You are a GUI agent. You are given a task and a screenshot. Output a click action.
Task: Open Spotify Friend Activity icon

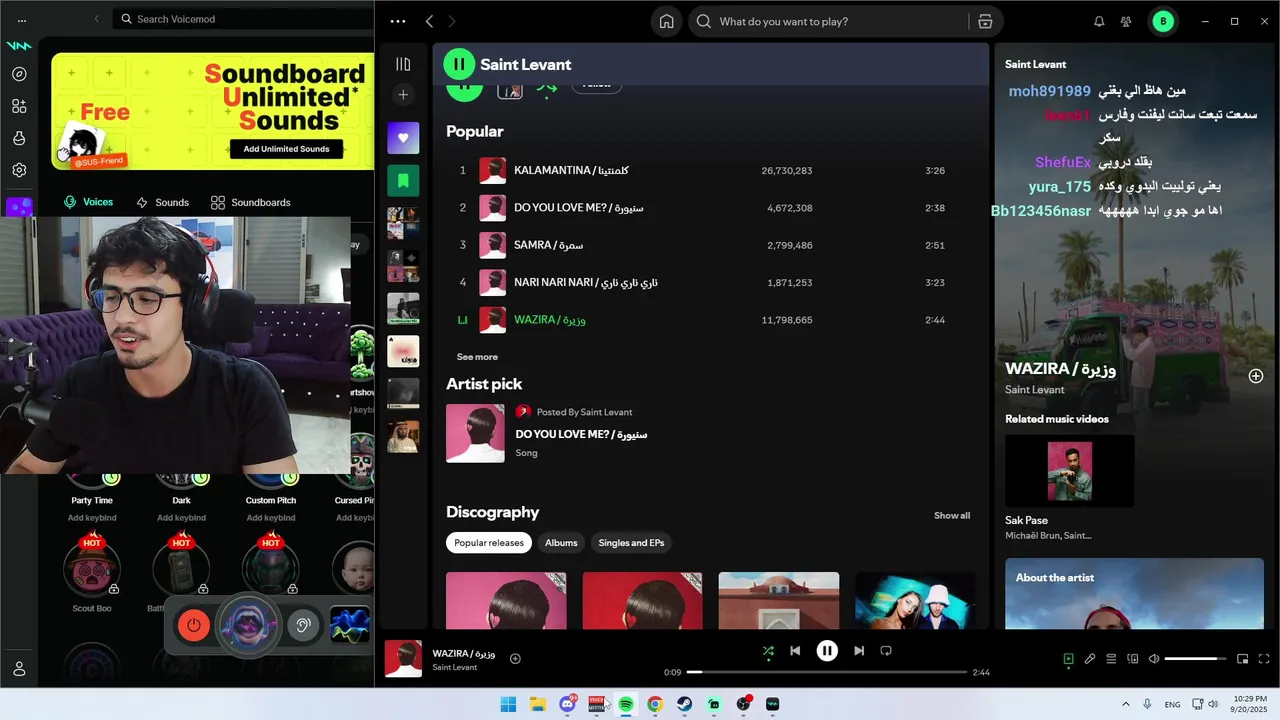pos(1126,21)
